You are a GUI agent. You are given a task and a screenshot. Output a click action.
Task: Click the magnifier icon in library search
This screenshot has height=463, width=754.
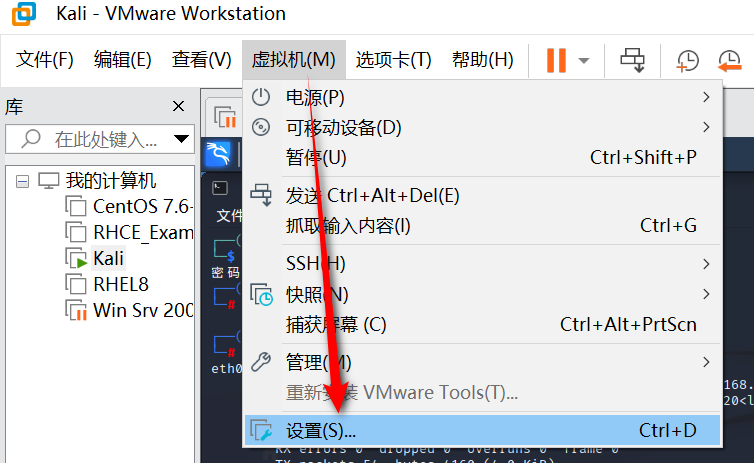click(x=31, y=139)
